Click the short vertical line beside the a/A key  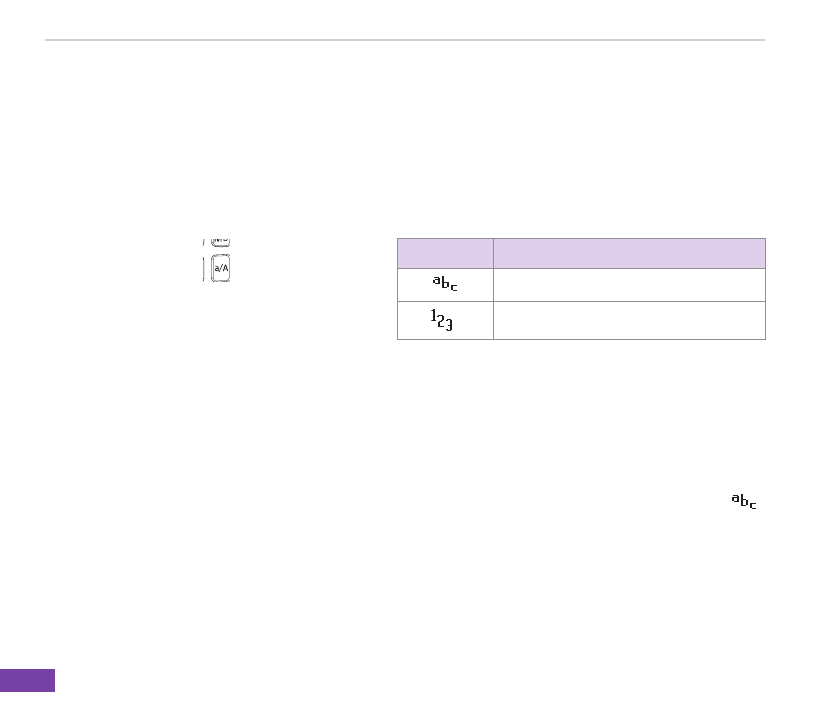(x=204, y=271)
